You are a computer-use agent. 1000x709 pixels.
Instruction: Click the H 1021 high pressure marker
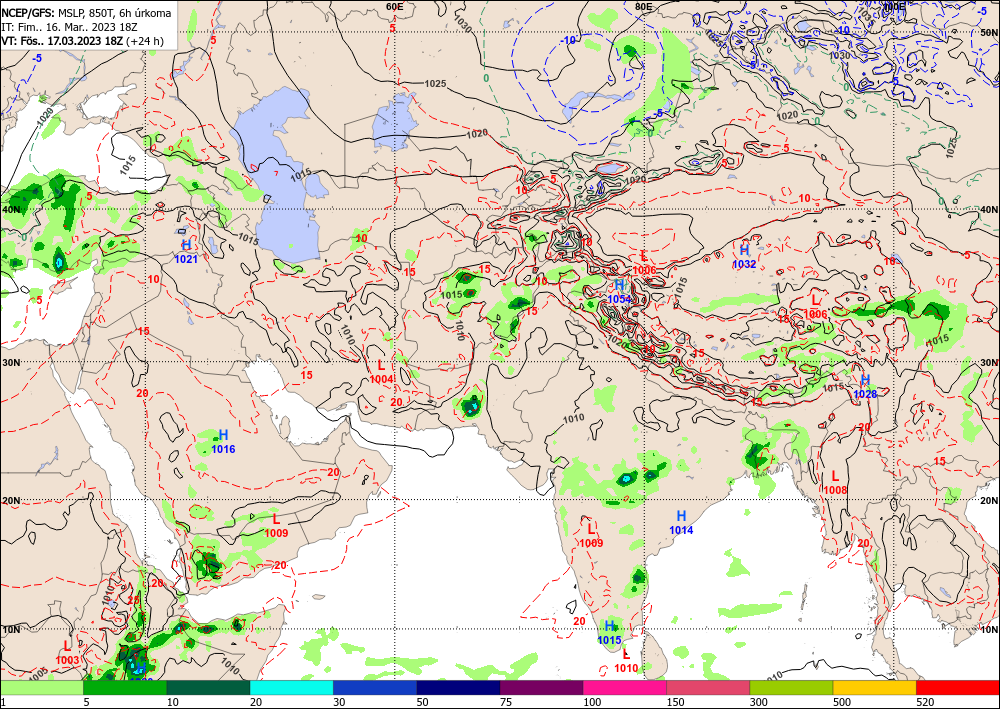(x=186, y=251)
